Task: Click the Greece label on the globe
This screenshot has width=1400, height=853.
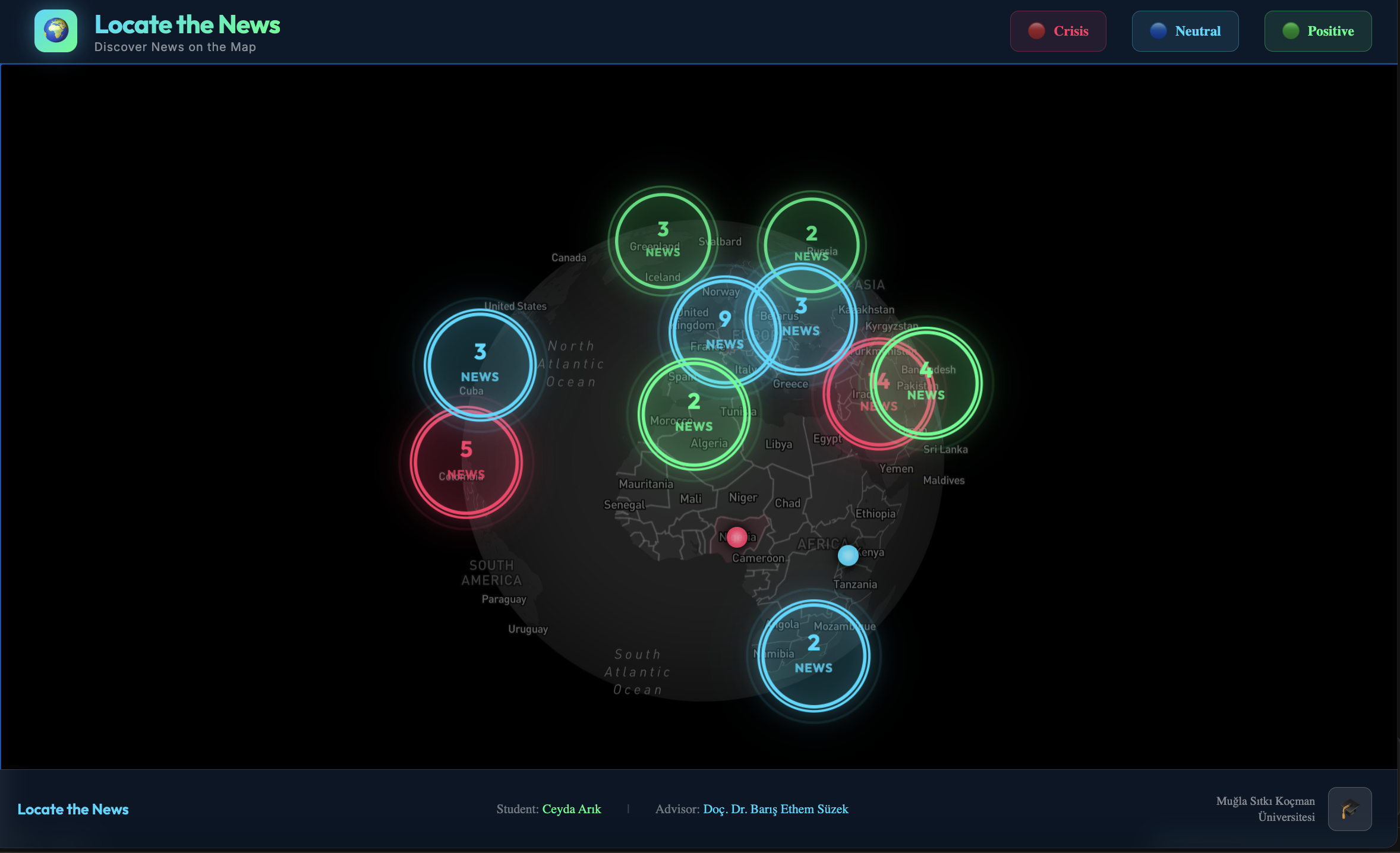Action: click(790, 384)
